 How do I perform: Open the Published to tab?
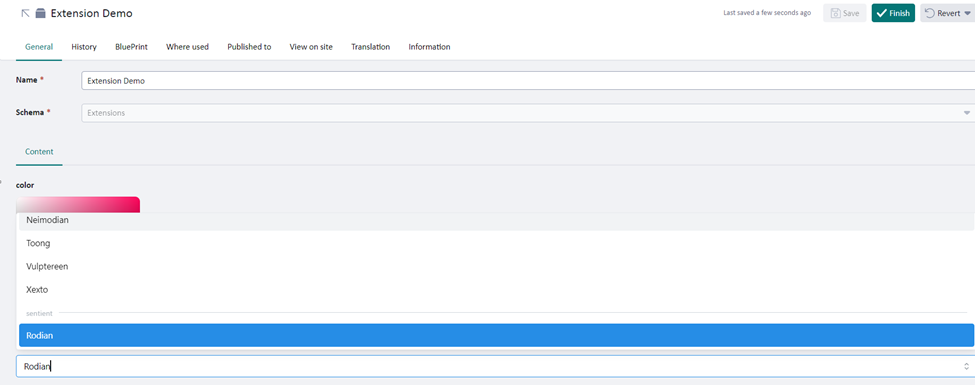tap(249, 47)
